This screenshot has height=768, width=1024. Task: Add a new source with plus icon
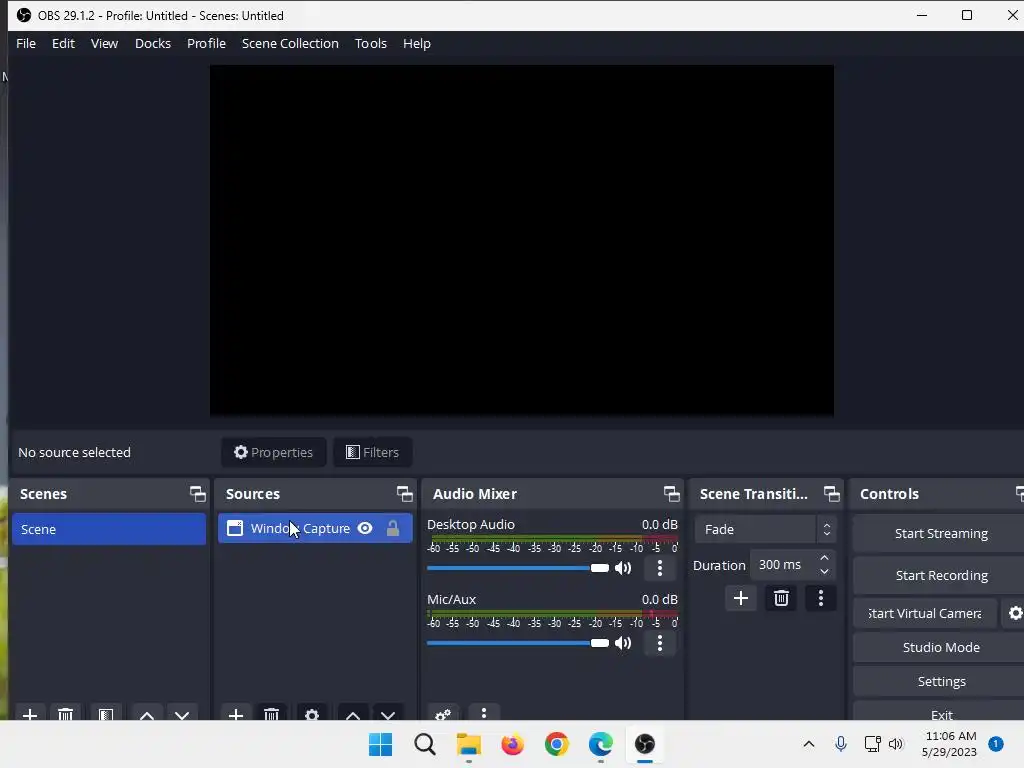[x=236, y=714]
